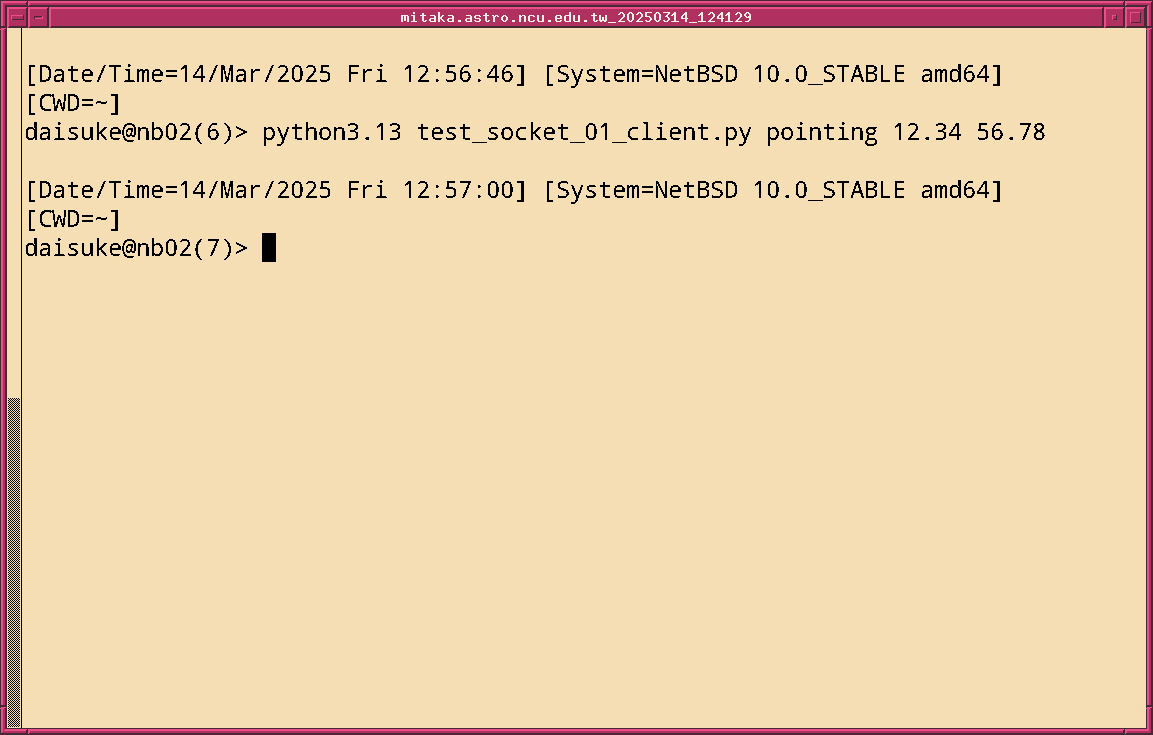
Task: Click the daisuke@nb02(7)> prompt
Action: point(135,248)
